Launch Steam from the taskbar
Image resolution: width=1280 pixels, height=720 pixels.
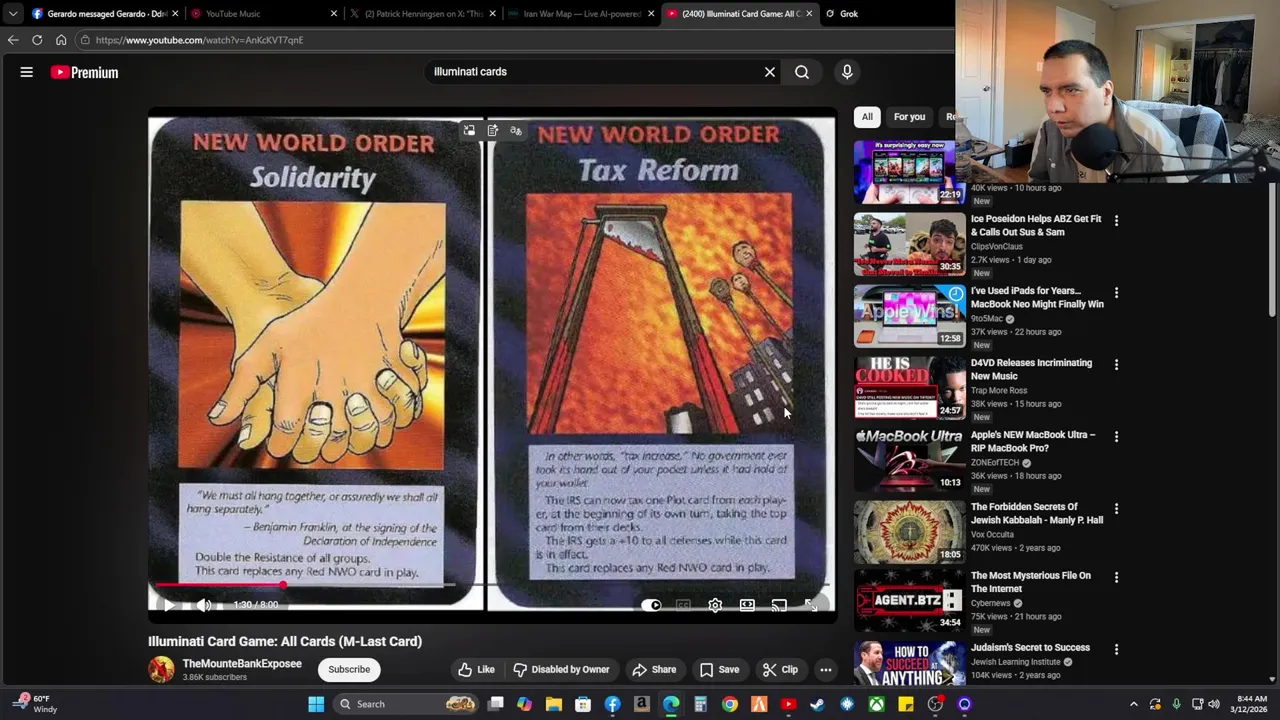pyautogui.click(x=818, y=704)
